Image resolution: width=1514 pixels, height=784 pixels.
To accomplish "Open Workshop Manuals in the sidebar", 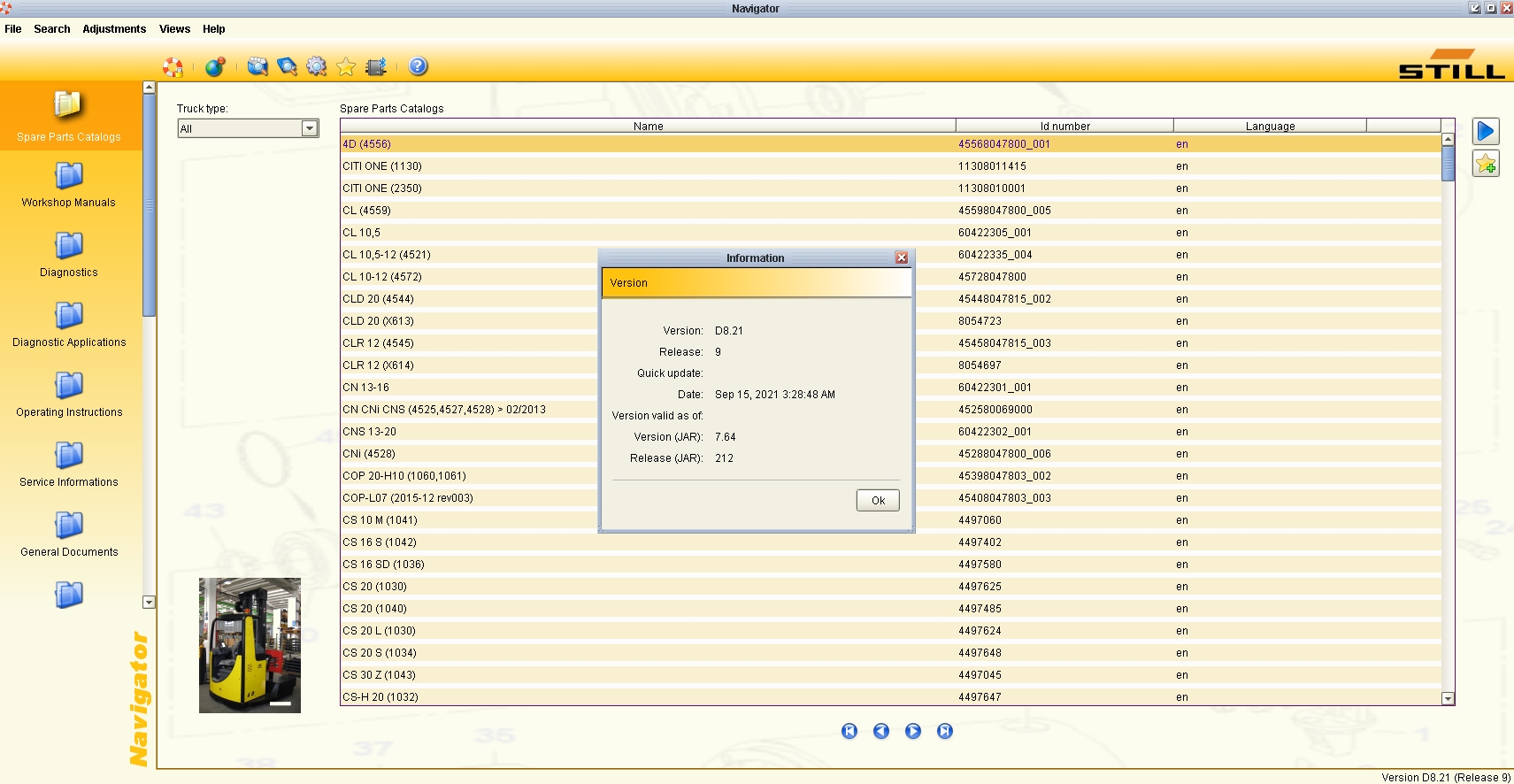I will [68, 186].
